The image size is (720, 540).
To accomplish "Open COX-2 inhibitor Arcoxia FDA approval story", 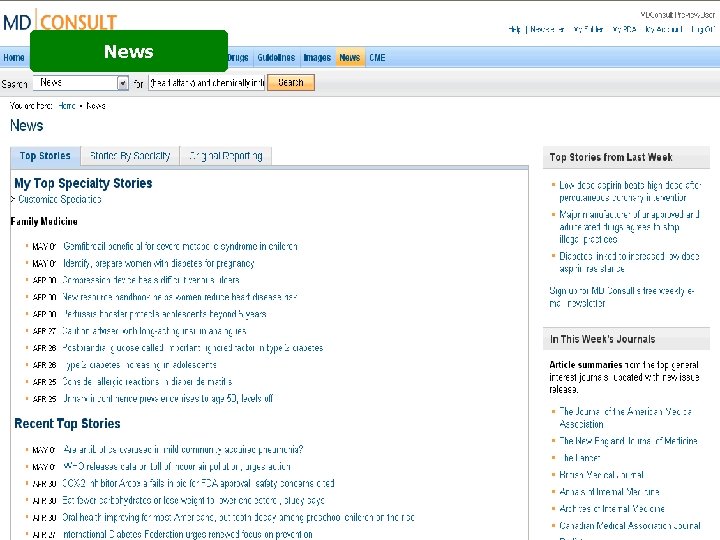I will (198, 484).
